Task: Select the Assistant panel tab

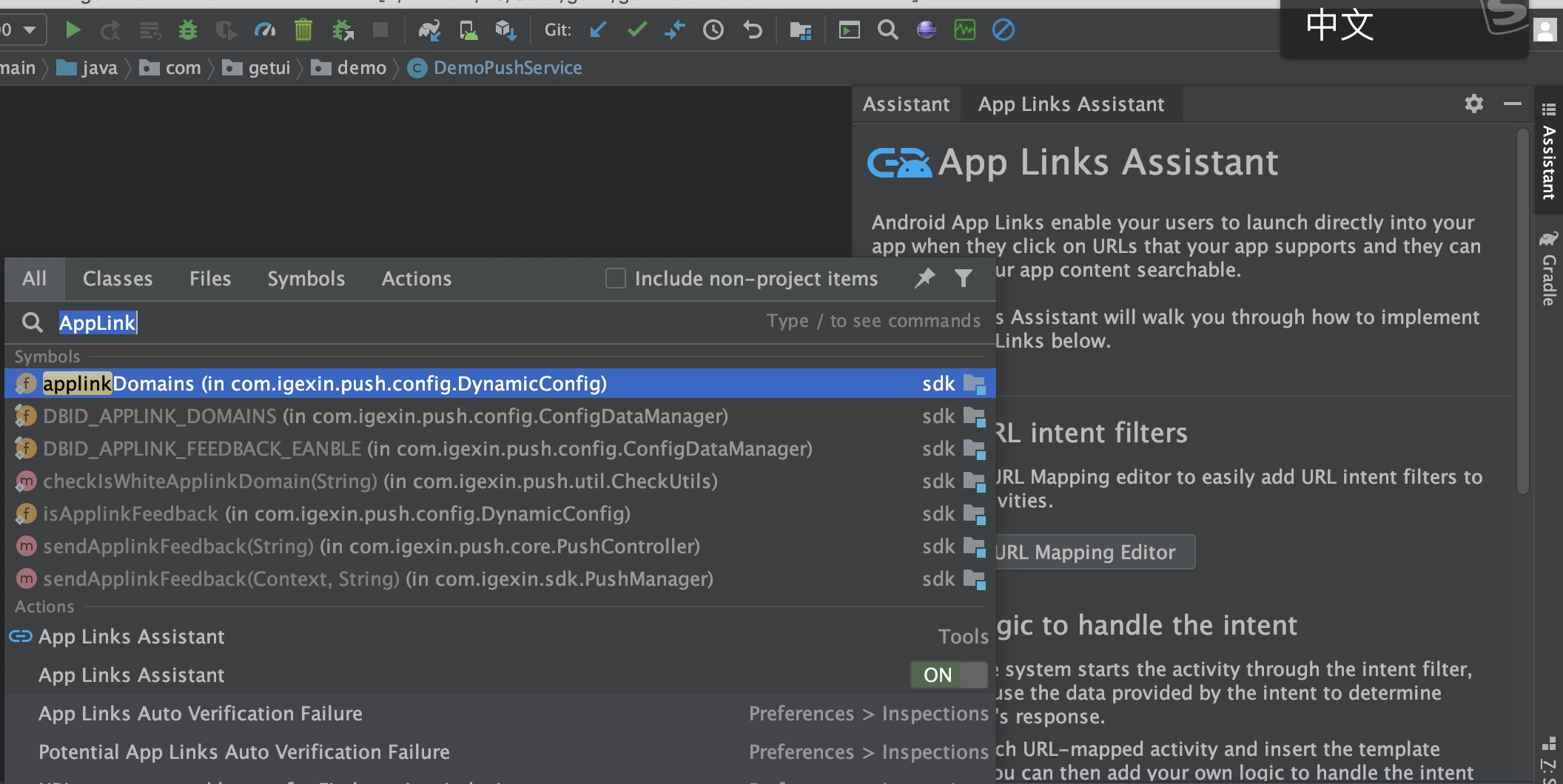Action: pyautogui.click(x=907, y=104)
